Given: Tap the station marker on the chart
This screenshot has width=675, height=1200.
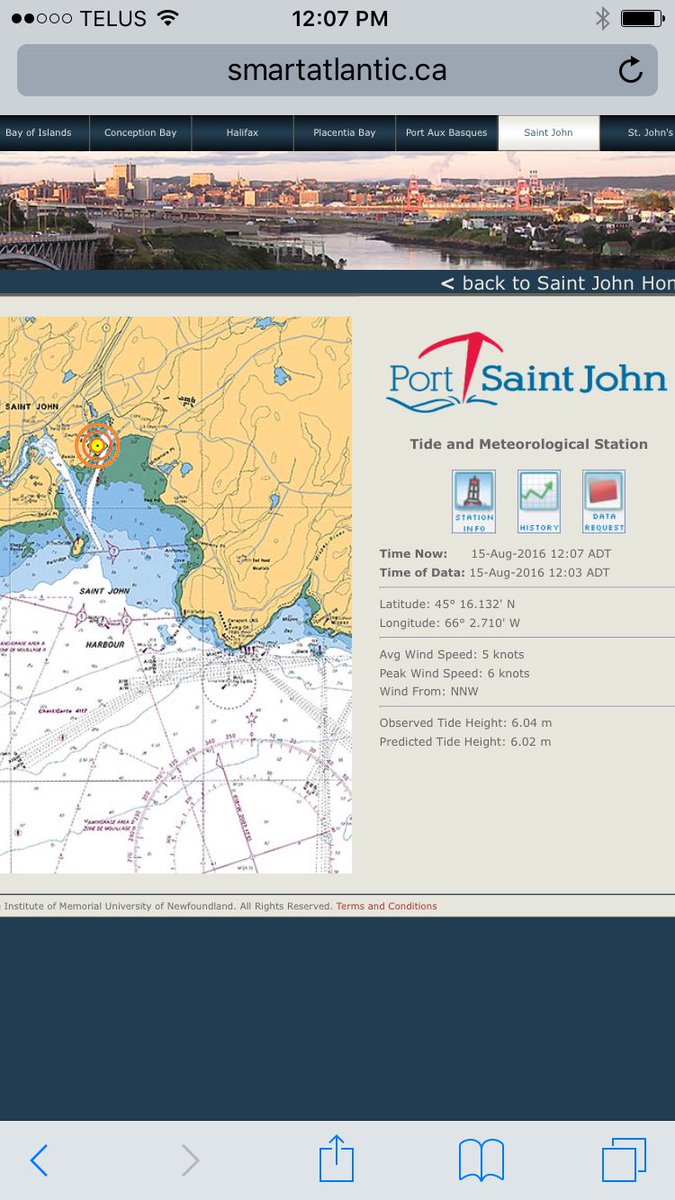Looking at the screenshot, I should click(97, 445).
